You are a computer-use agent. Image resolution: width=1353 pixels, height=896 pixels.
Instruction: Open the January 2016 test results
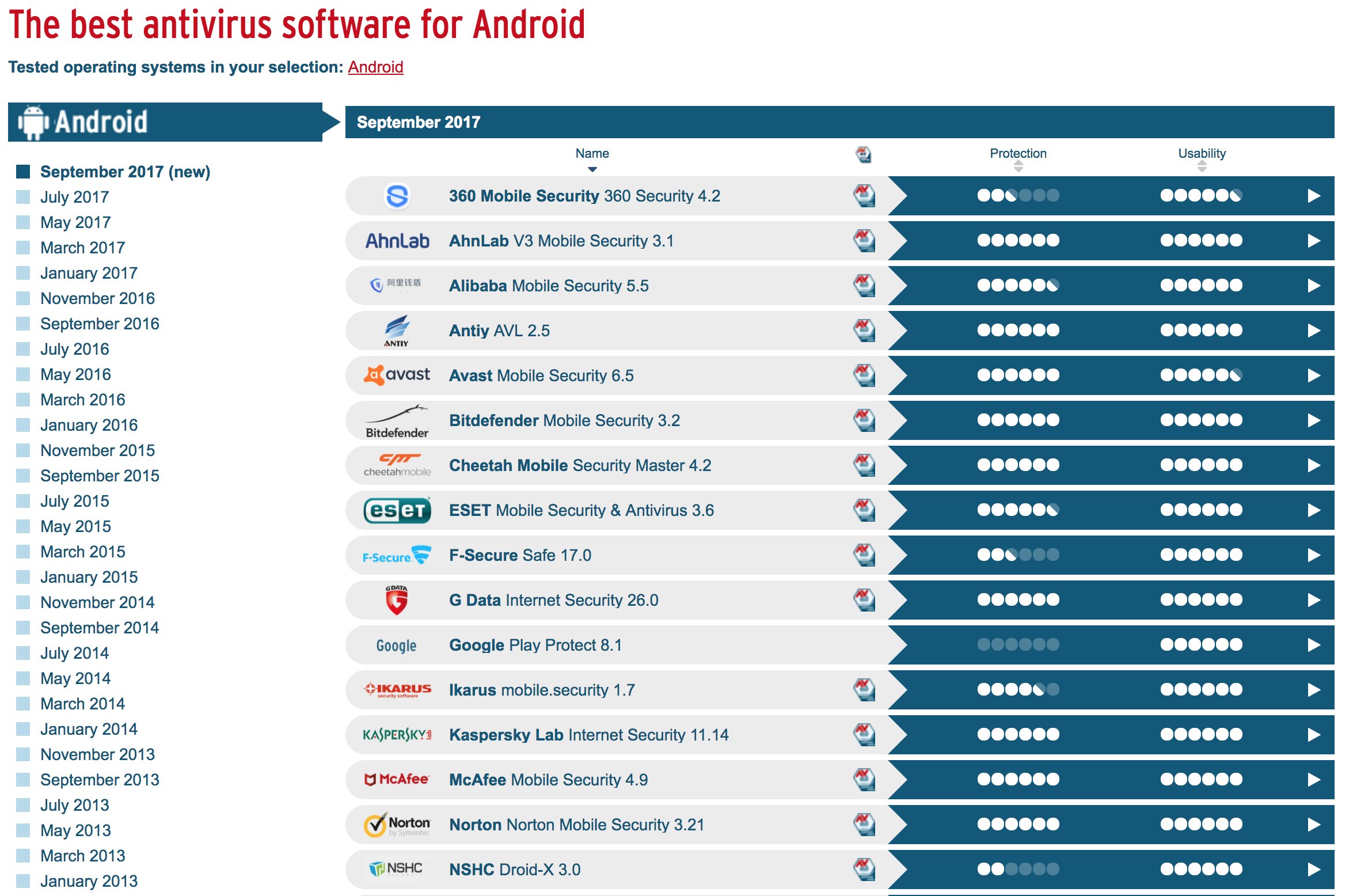(x=89, y=425)
